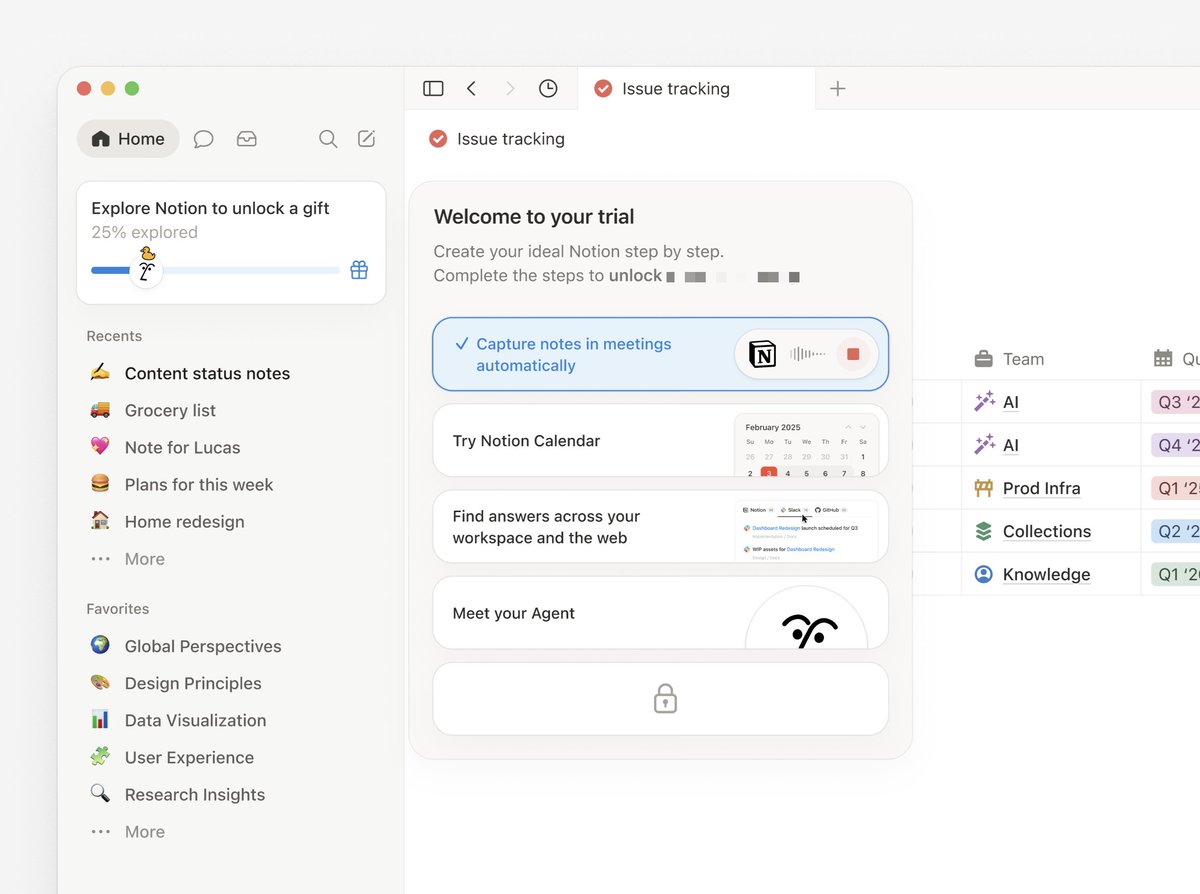Image resolution: width=1200 pixels, height=894 pixels.
Task: Open Global Perspectives favorite
Action: click(203, 646)
